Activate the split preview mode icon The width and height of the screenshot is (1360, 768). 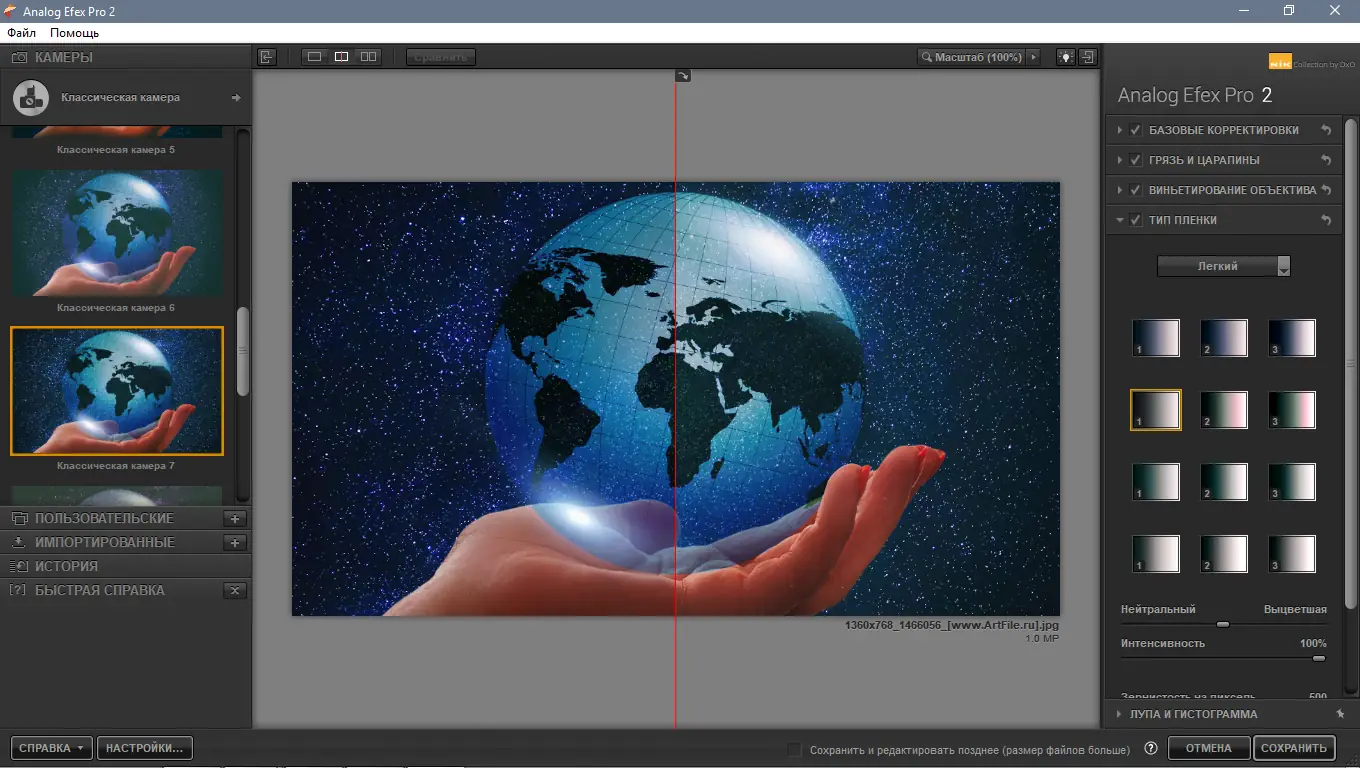[341, 56]
